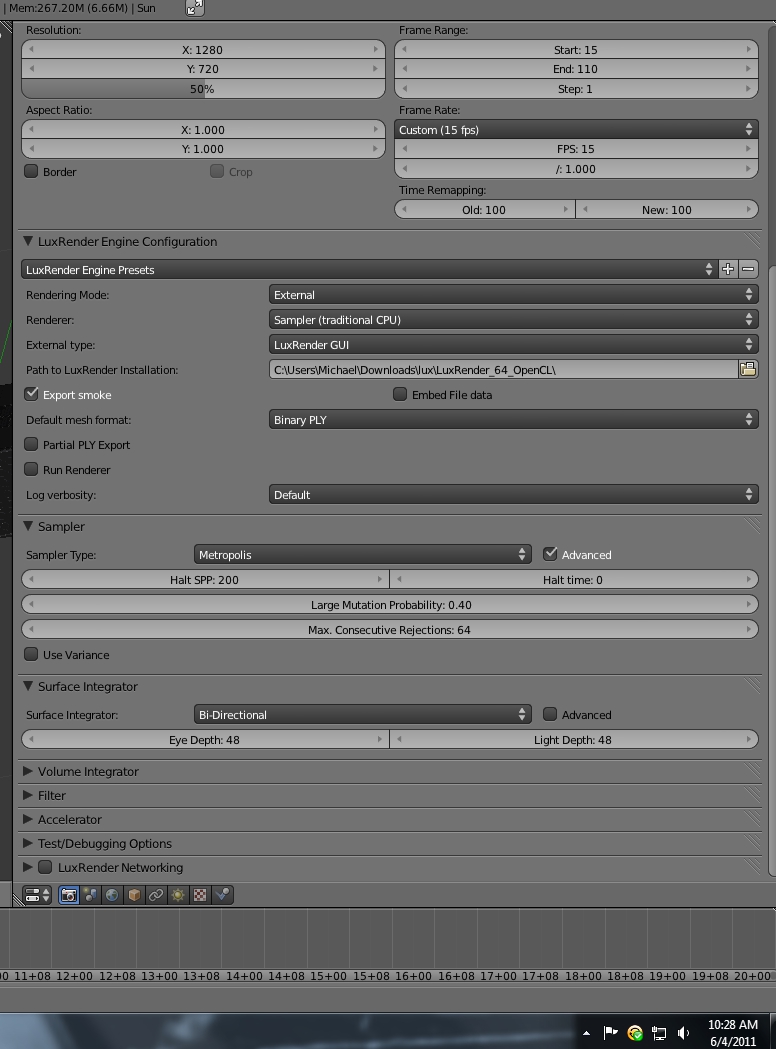776x1049 pixels.
Task: Click the Time Remapping Old: 100 field
Action: pos(484,209)
